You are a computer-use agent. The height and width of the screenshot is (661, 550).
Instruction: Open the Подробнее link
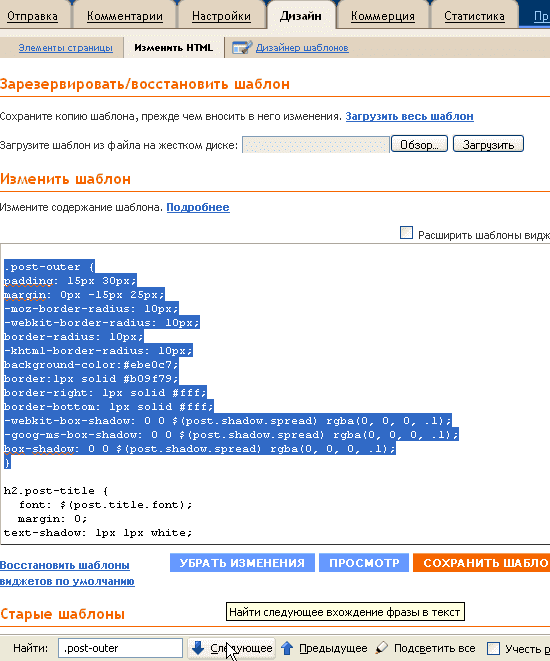[198, 207]
